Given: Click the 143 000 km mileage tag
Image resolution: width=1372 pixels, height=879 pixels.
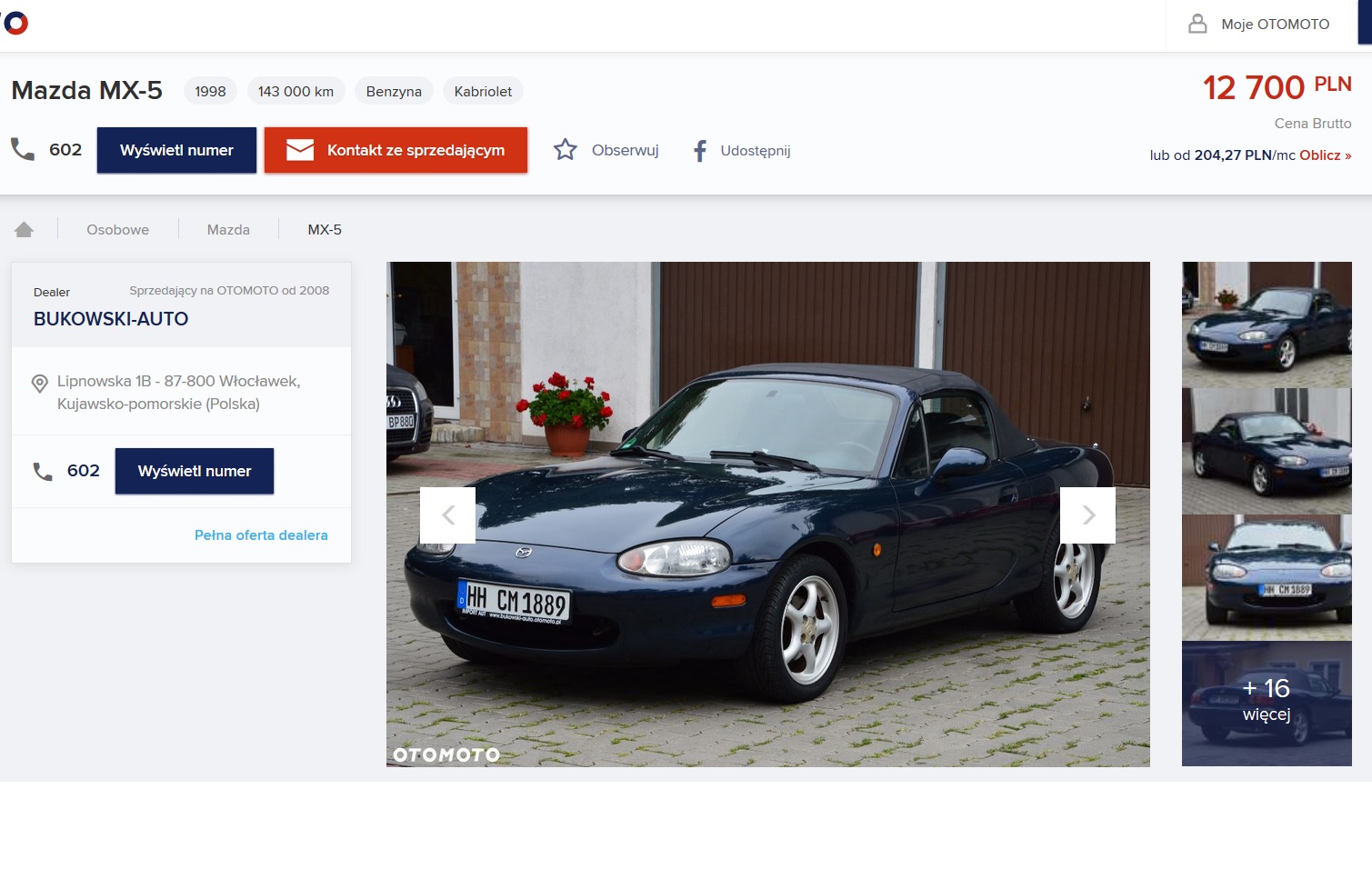Looking at the screenshot, I should (295, 91).
